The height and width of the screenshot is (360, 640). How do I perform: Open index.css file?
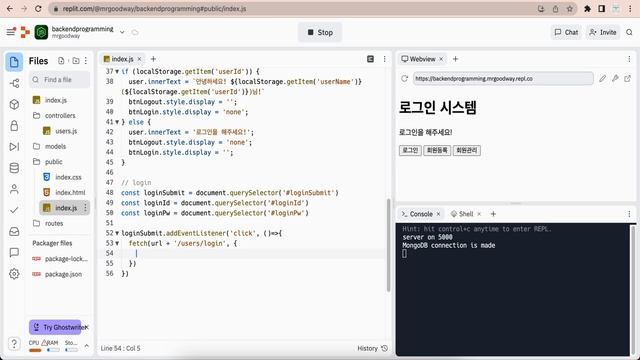[68, 177]
